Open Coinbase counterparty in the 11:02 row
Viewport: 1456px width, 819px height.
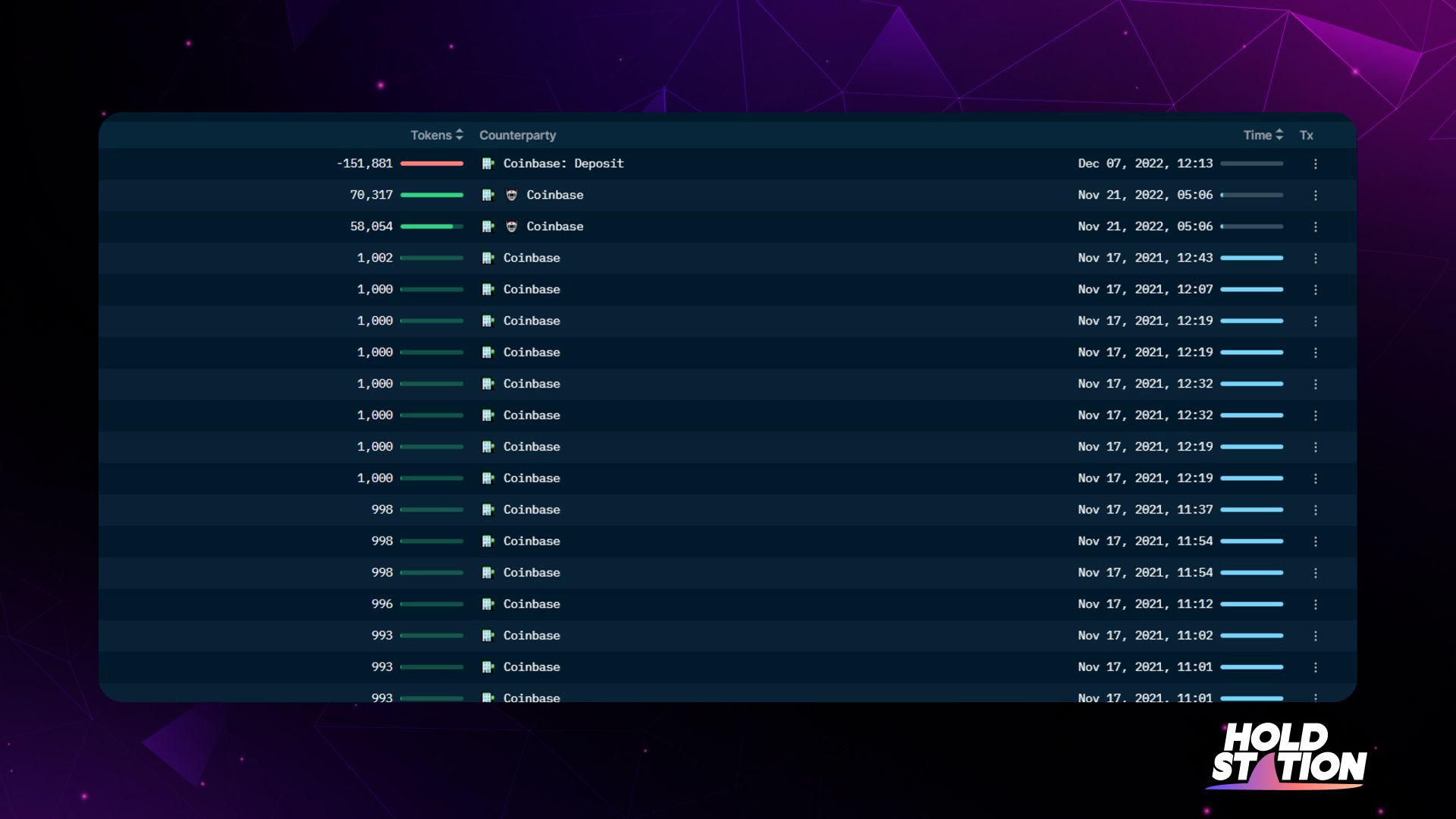[532, 636]
